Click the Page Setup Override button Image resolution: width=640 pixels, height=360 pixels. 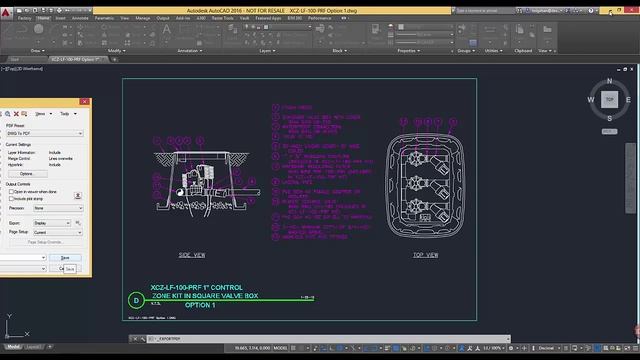click(x=45, y=242)
